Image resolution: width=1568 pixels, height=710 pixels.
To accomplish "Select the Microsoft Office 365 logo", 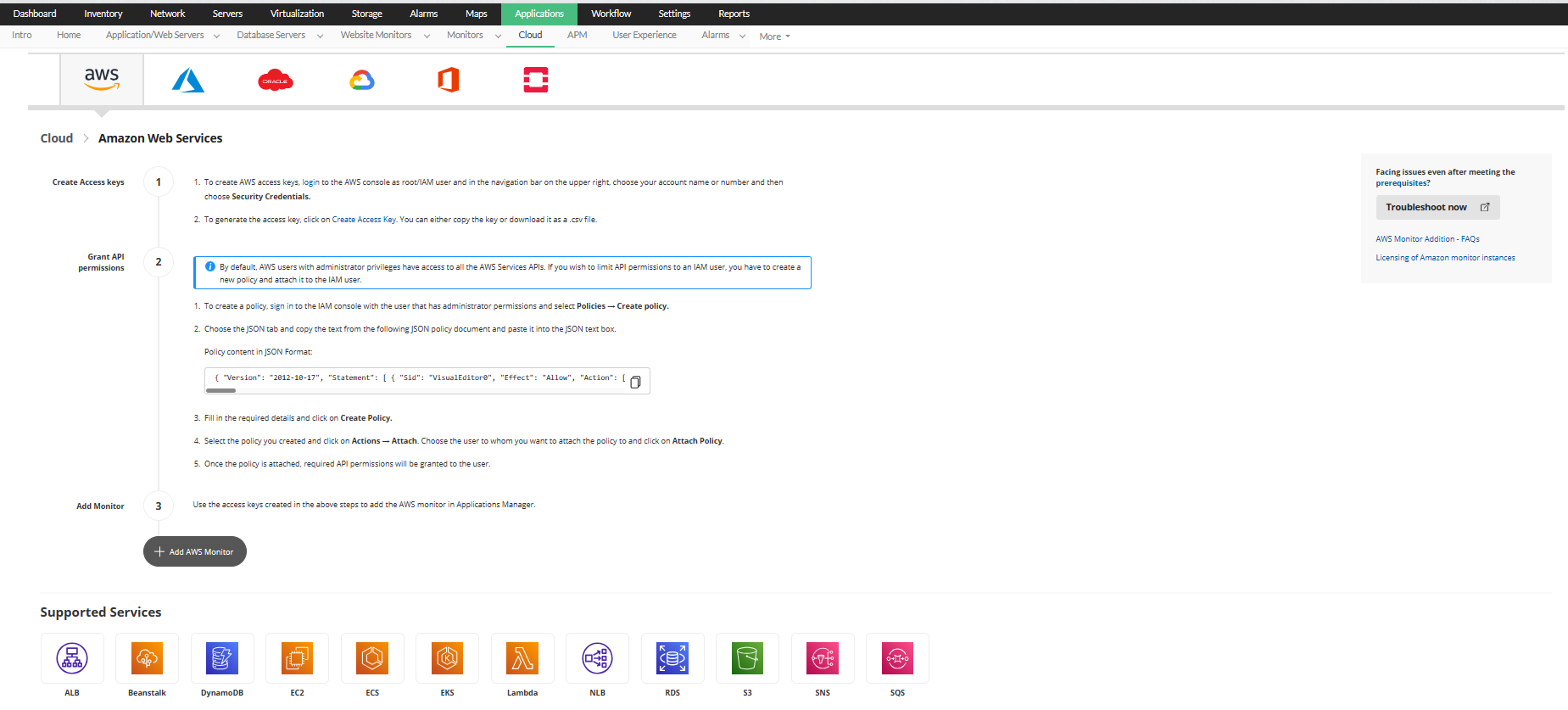I will point(449,81).
